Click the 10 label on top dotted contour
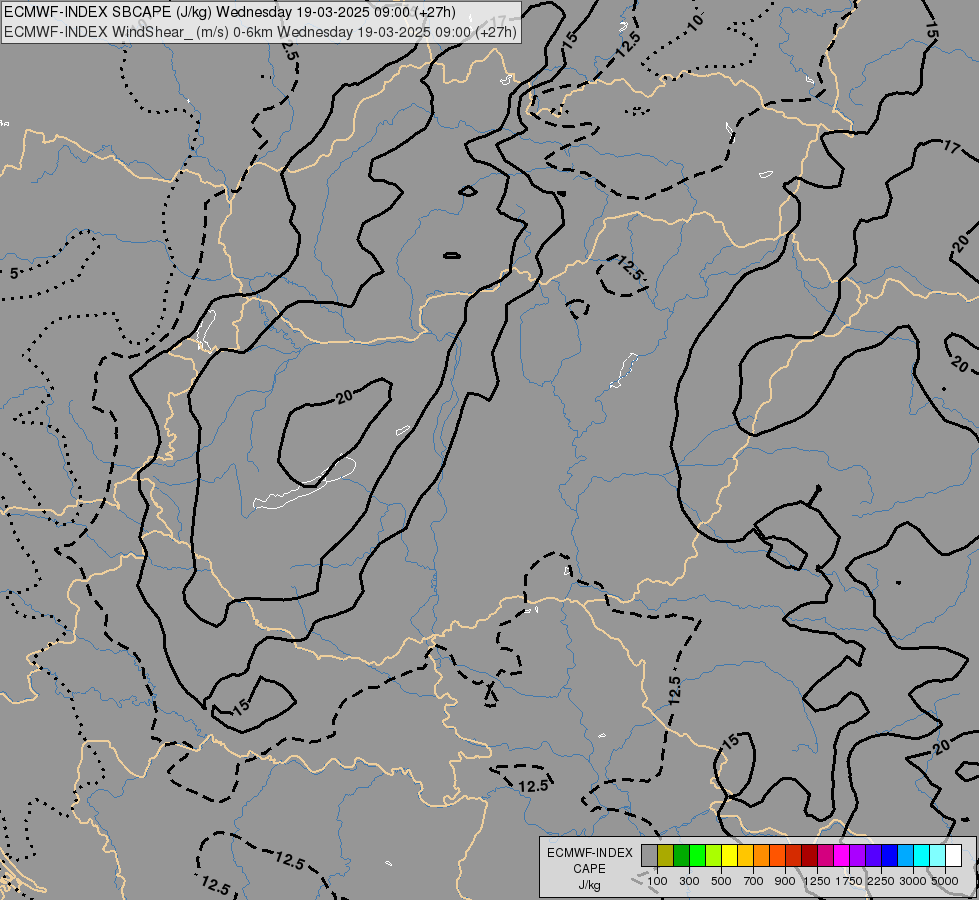This screenshot has width=979, height=900. pyautogui.click(x=696, y=22)
